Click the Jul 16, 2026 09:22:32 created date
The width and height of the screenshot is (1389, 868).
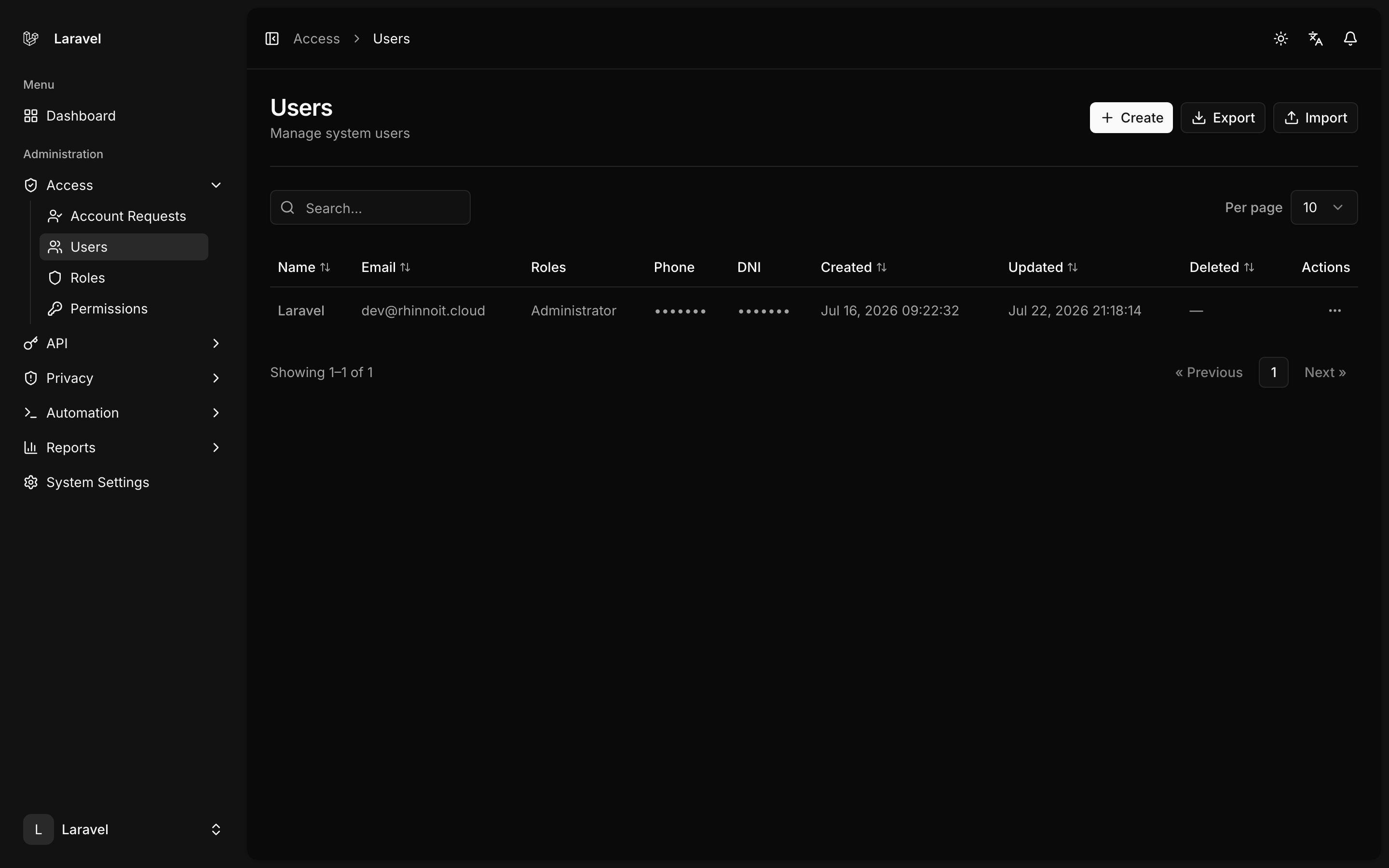(890, 311)
